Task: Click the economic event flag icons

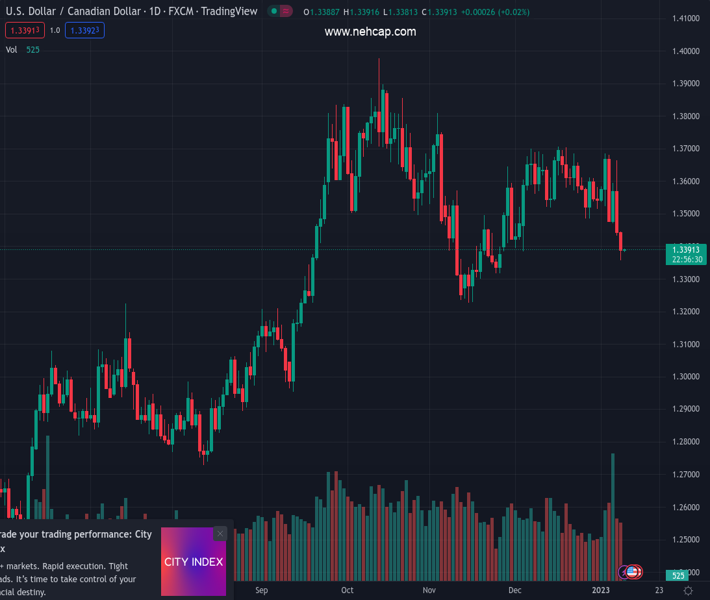Action: point(631,572)
